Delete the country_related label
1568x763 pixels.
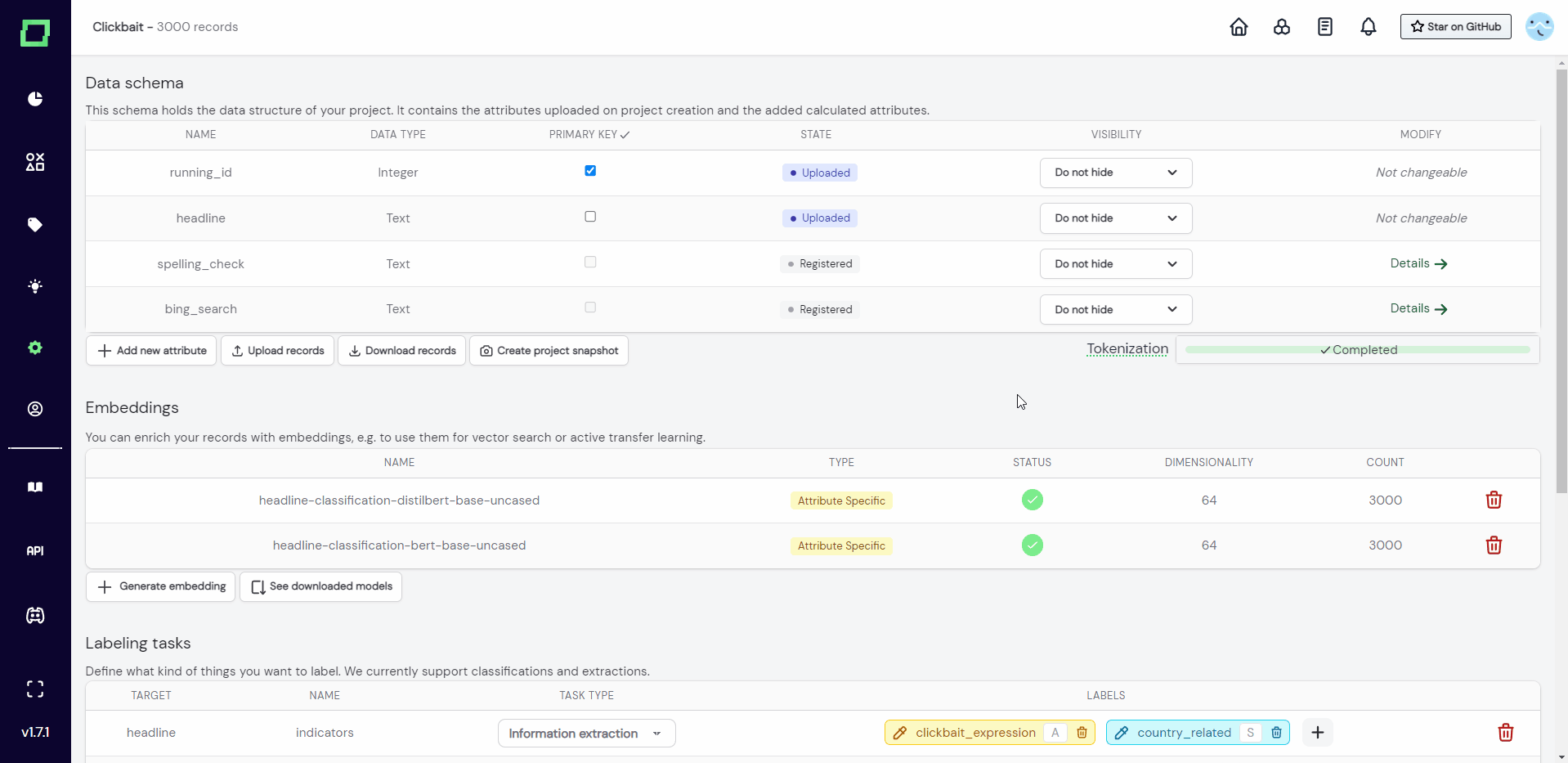click(1276, 733)
